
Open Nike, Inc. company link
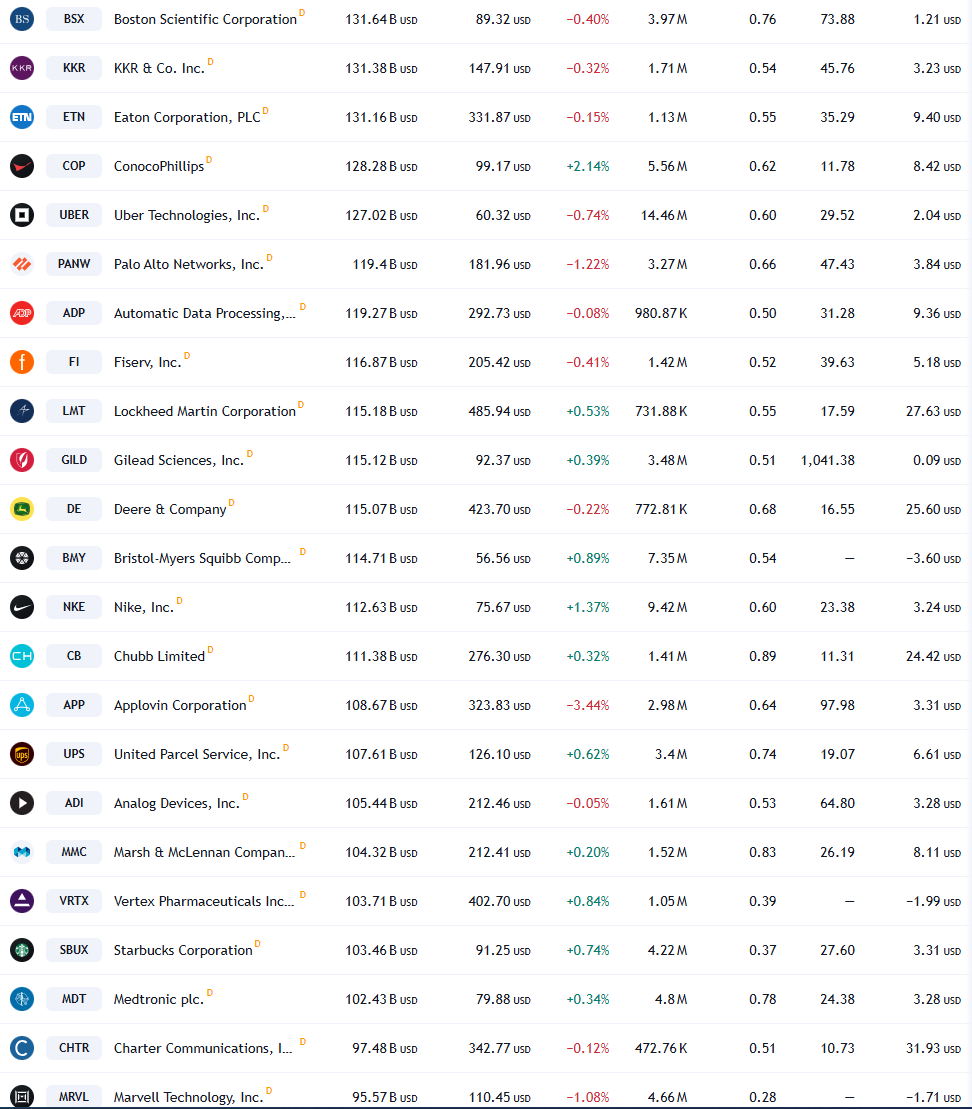click(144, 608)
